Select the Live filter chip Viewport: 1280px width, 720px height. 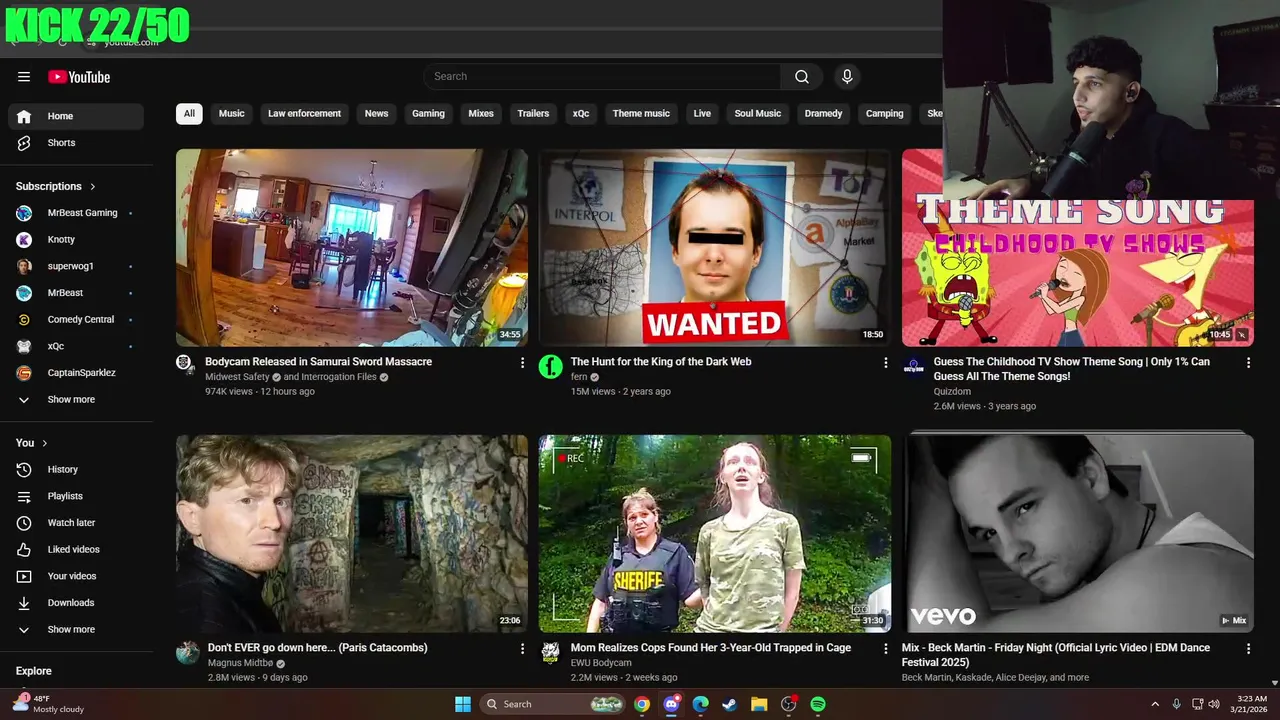(702, 114)
